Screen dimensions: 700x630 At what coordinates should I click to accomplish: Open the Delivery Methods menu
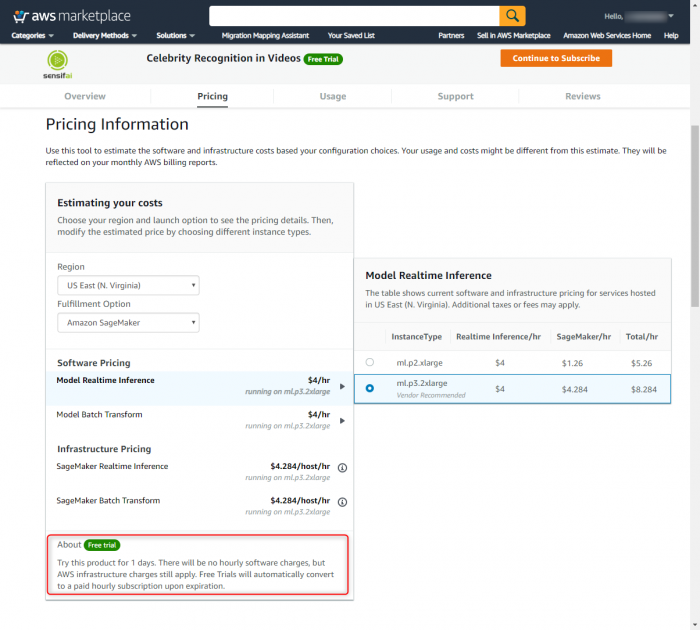click(x=105, y=36)
